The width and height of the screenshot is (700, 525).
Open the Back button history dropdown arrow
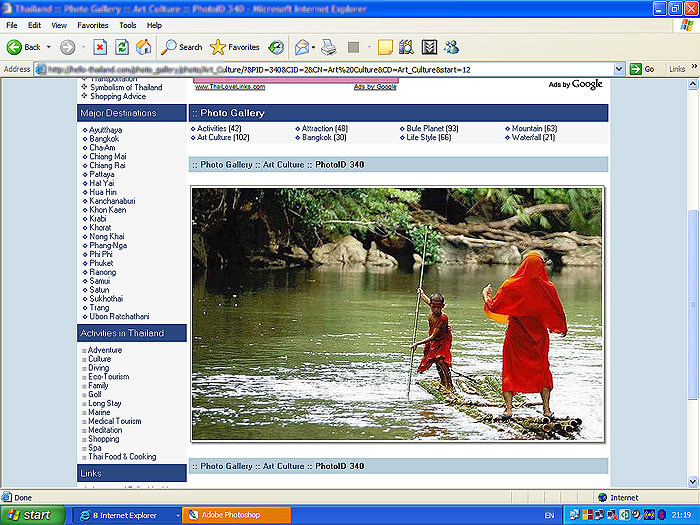coord(48,47)
